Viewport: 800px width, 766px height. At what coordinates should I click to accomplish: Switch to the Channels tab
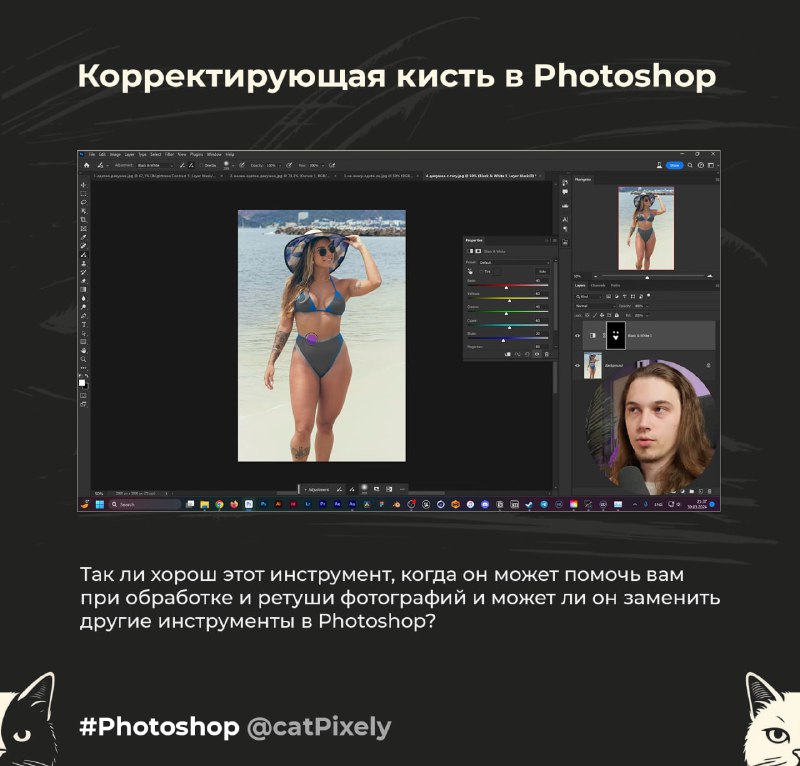coord(598,285)
